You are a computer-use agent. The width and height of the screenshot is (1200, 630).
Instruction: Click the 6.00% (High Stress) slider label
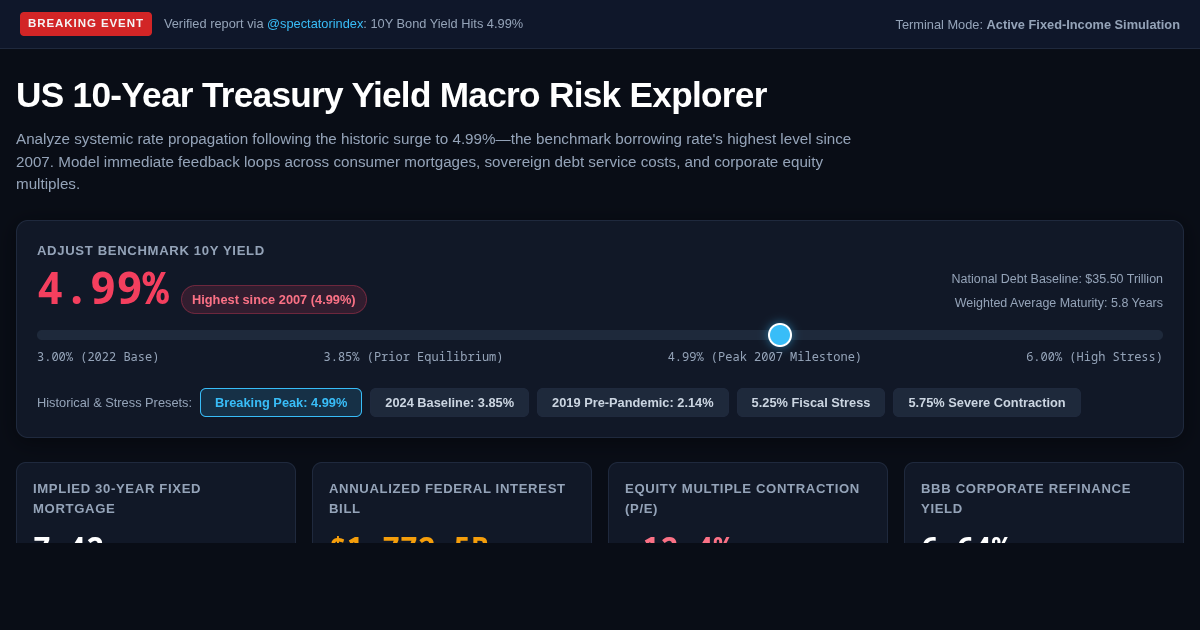point(1094,357)
